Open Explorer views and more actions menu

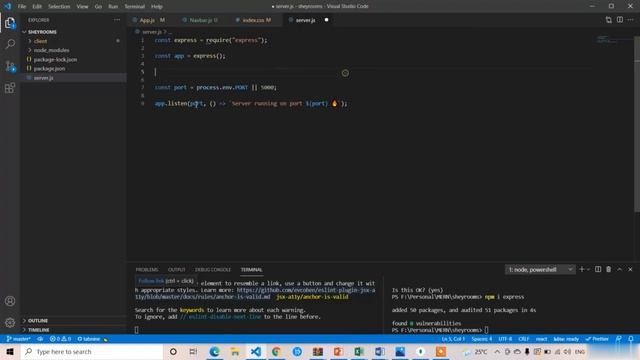pos(117,20)
